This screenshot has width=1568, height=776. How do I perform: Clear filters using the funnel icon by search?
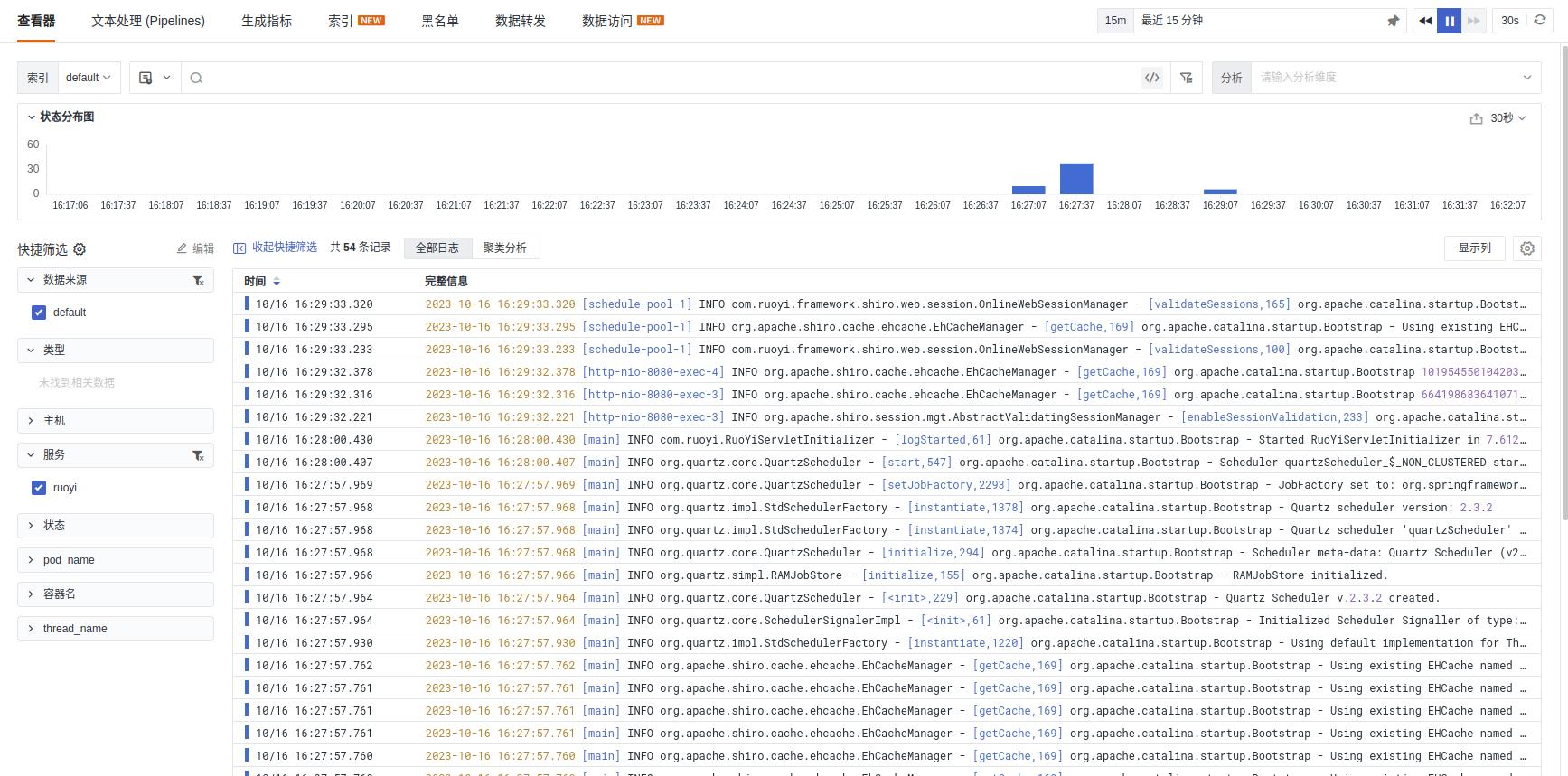1187,78
